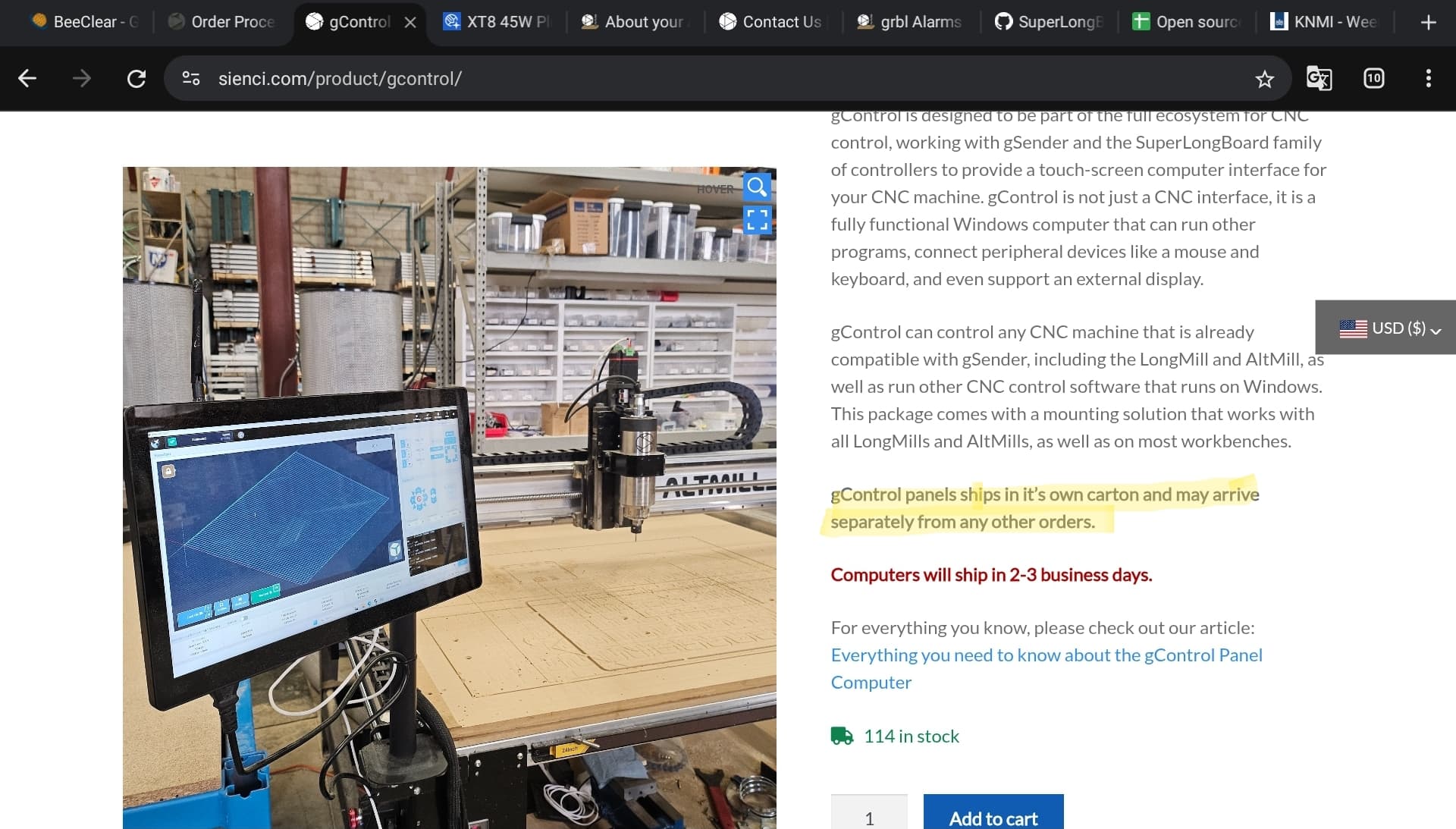Click the magnifier zoom icon on the product image
The width and height of the screenshot is (1456, 829).
click(x=757, y=187)
